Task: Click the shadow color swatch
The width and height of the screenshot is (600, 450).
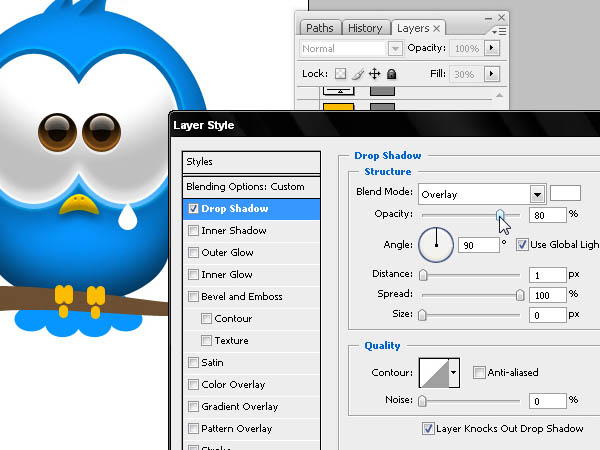Action: click(x=565, y=193)
